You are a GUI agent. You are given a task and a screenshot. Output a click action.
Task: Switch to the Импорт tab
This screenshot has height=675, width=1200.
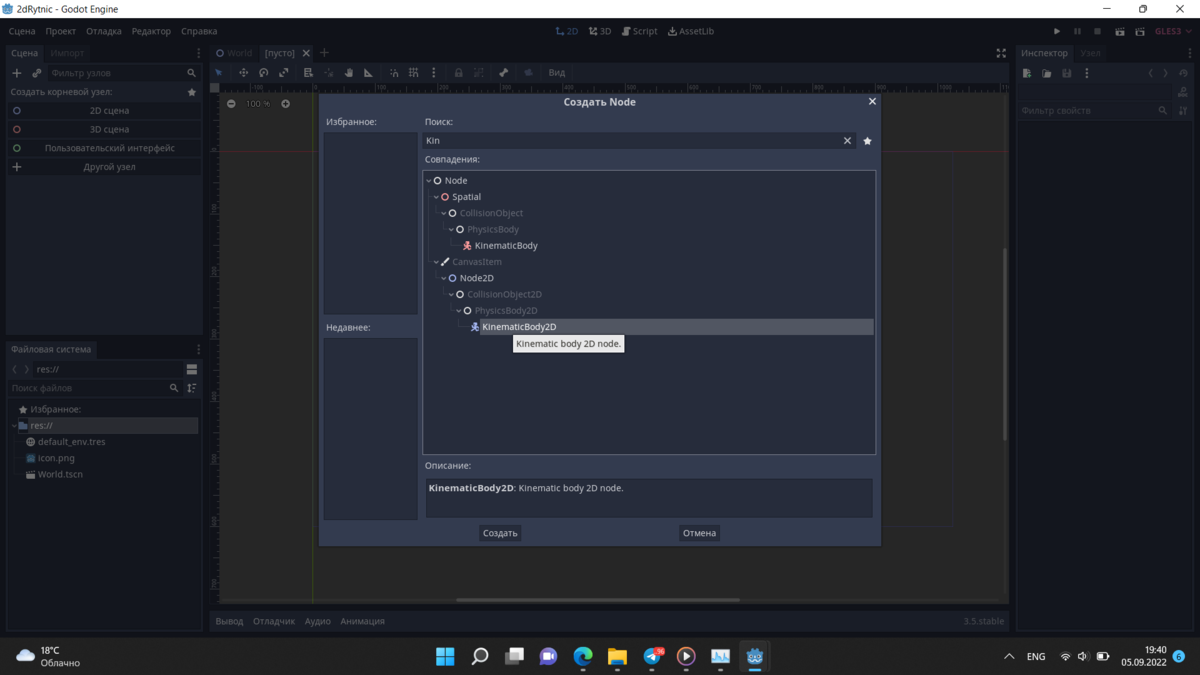(68, 53)
